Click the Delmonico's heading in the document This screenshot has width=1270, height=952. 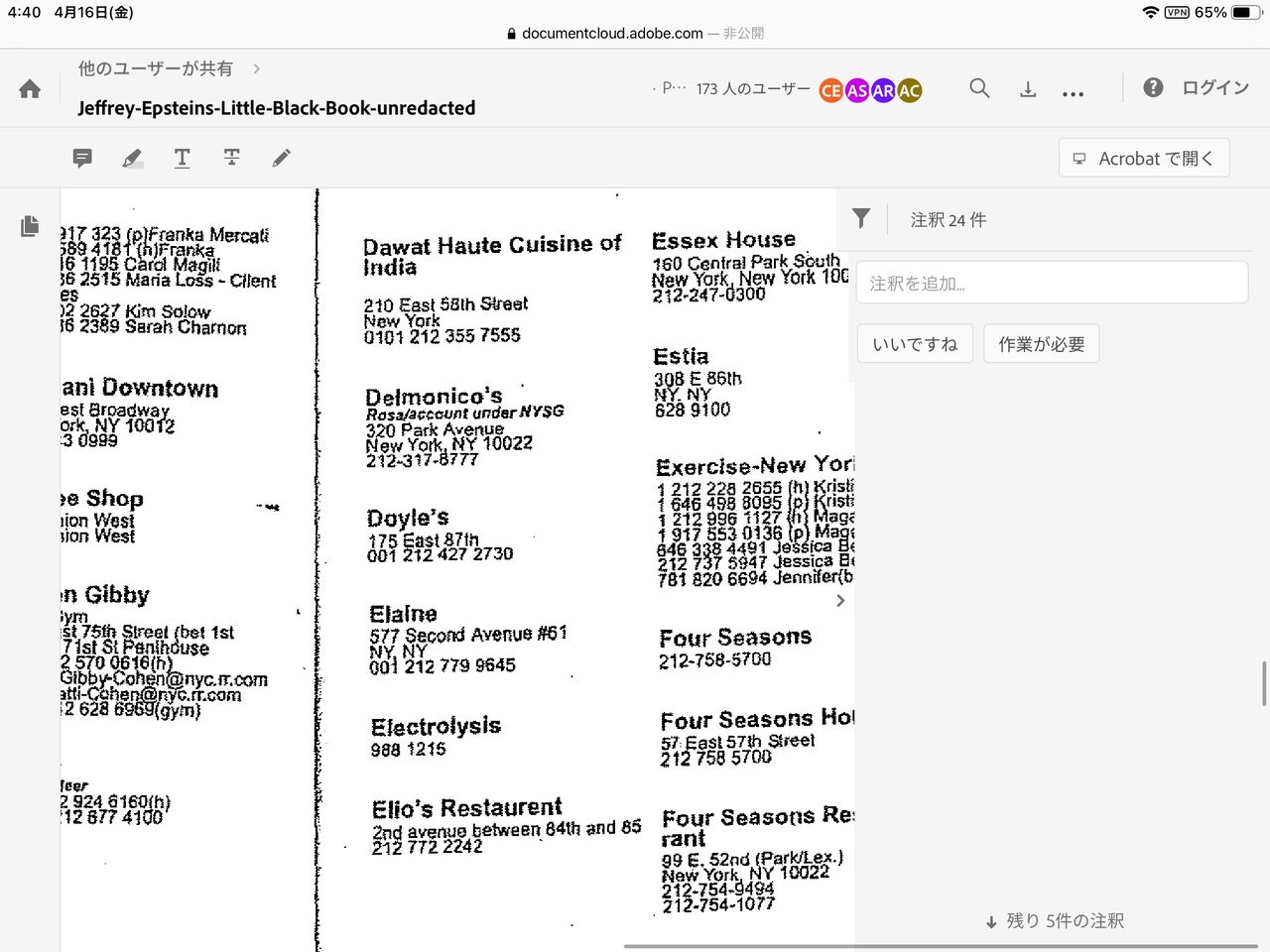pos(434,396)
